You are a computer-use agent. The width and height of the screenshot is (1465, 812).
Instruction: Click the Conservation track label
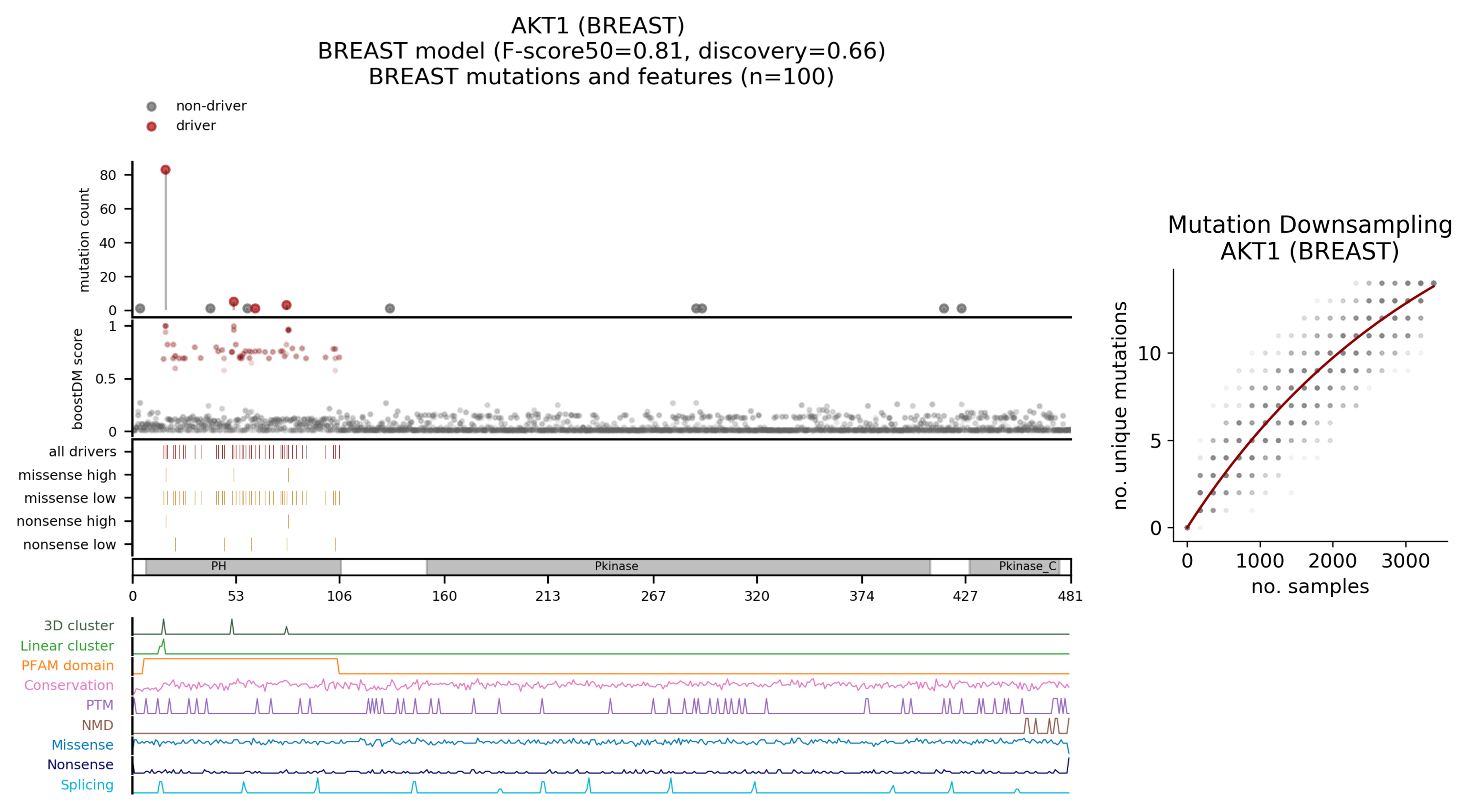(x=69, y=685)
